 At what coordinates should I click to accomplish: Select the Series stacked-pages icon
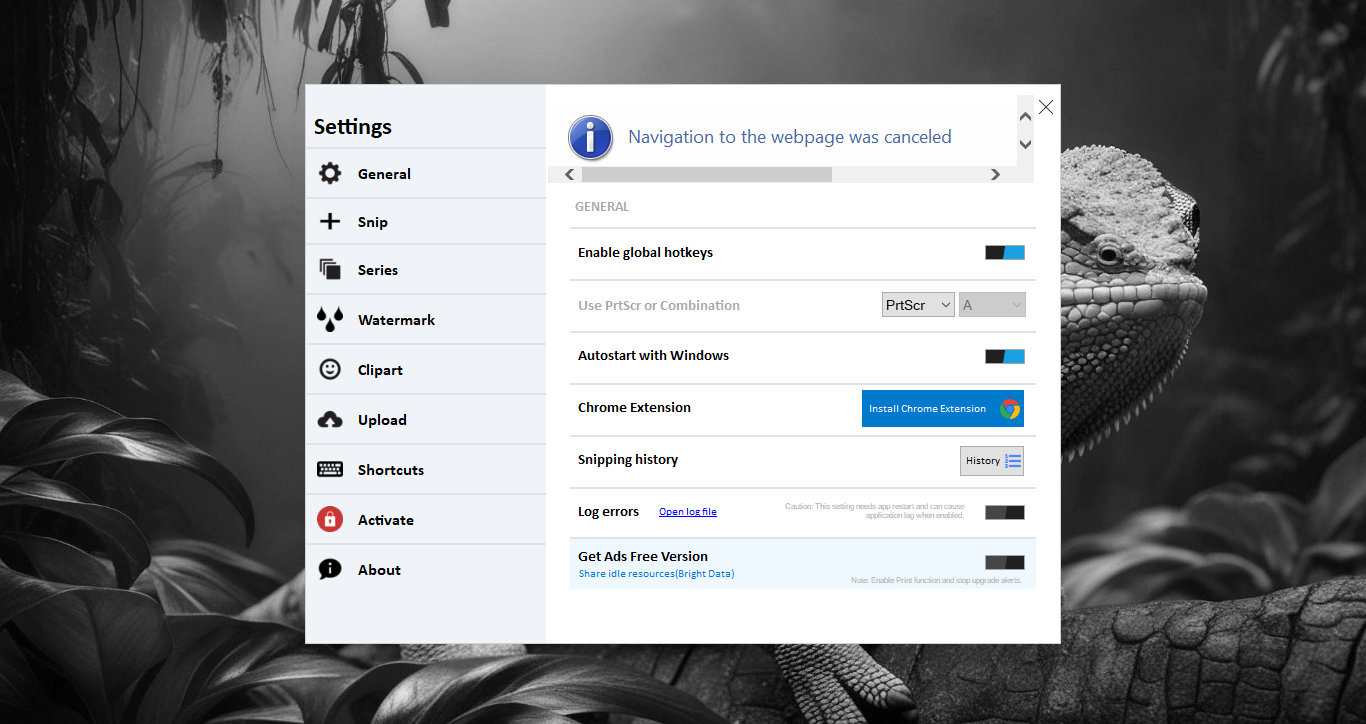pyautogui.click(x=330, y=270)
